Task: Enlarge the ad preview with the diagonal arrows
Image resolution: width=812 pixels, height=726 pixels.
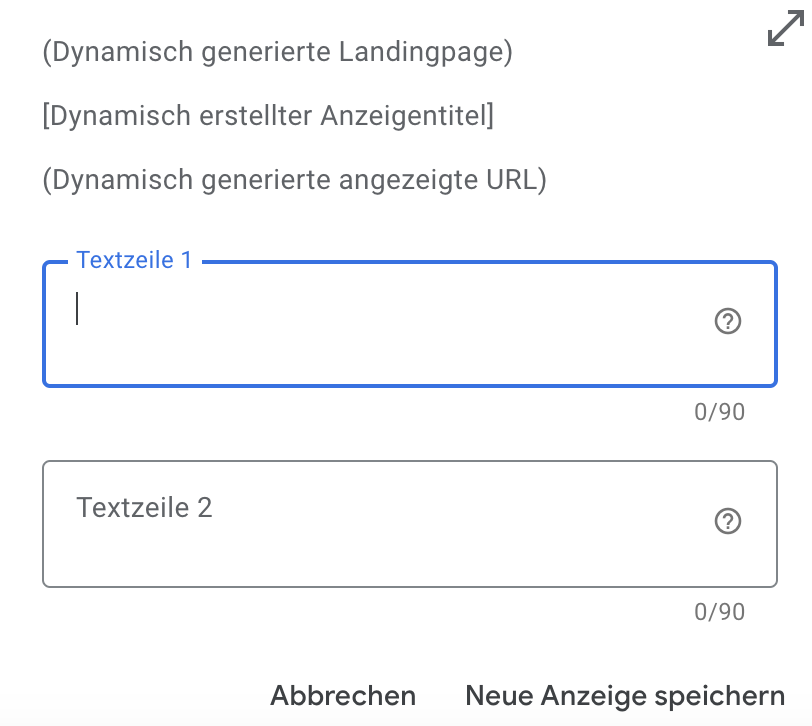Action: tap(785, 29)
